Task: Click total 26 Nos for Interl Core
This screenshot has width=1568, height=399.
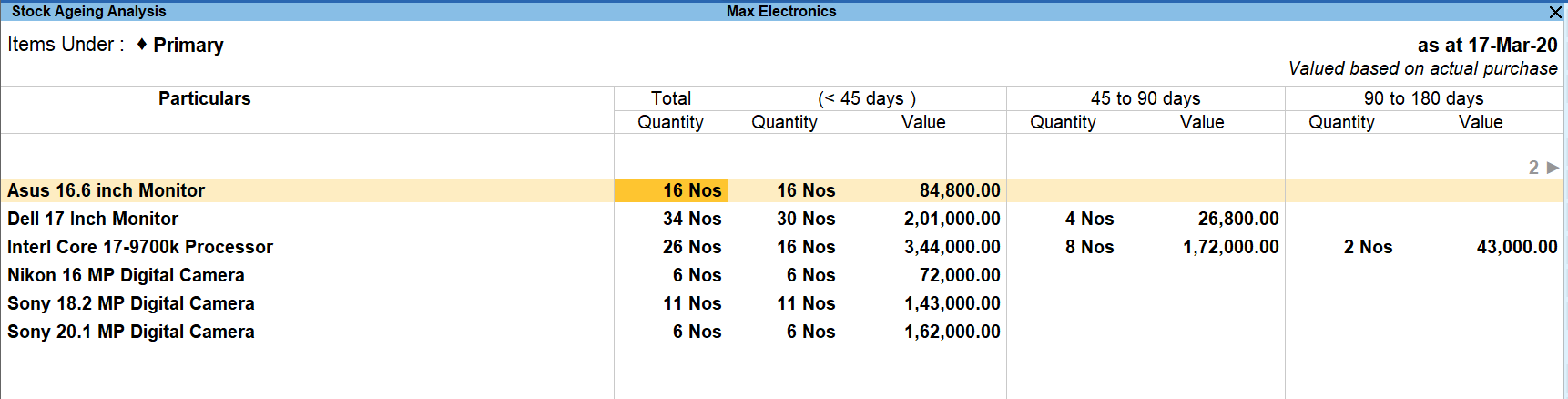Action: [x=692, y=247]
